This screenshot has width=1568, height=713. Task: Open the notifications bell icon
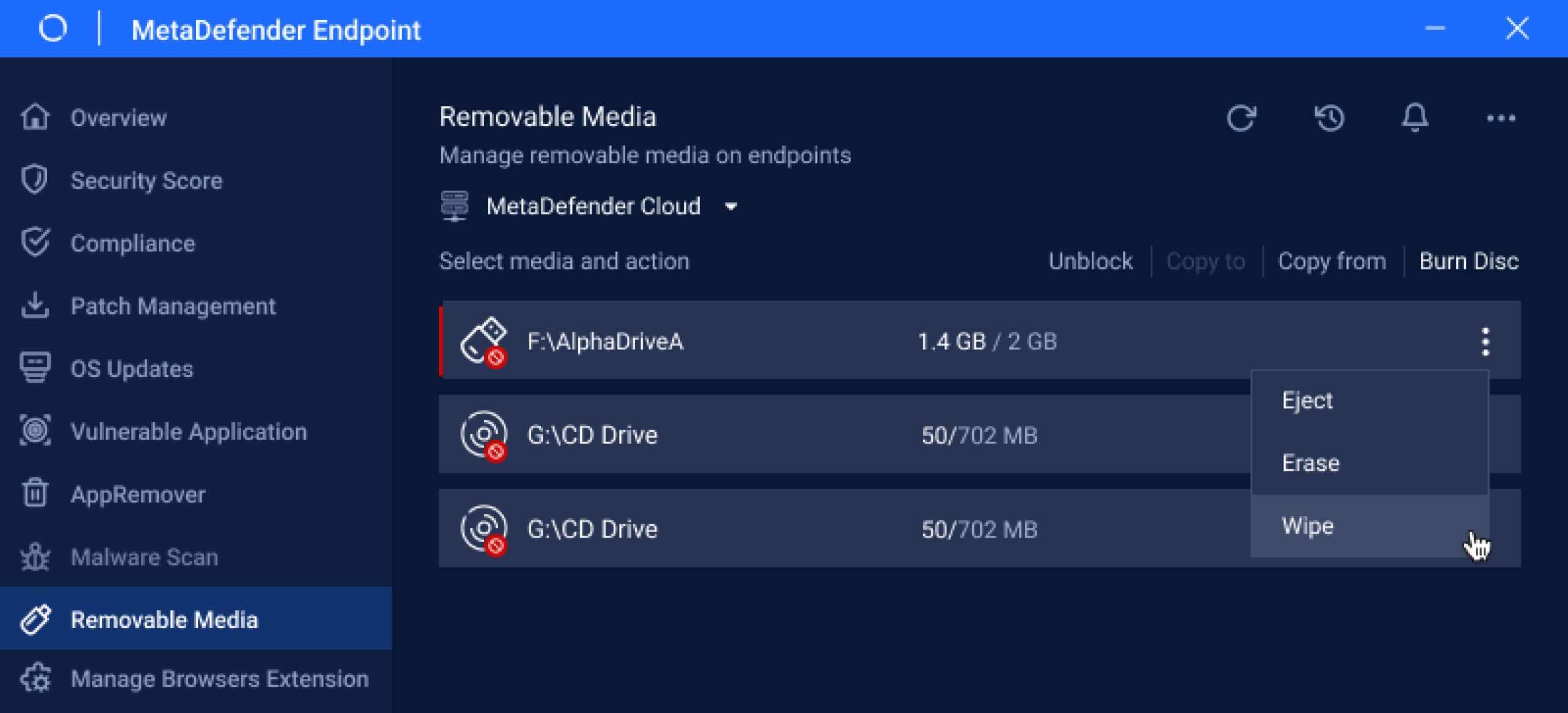tap(1415, 118)
